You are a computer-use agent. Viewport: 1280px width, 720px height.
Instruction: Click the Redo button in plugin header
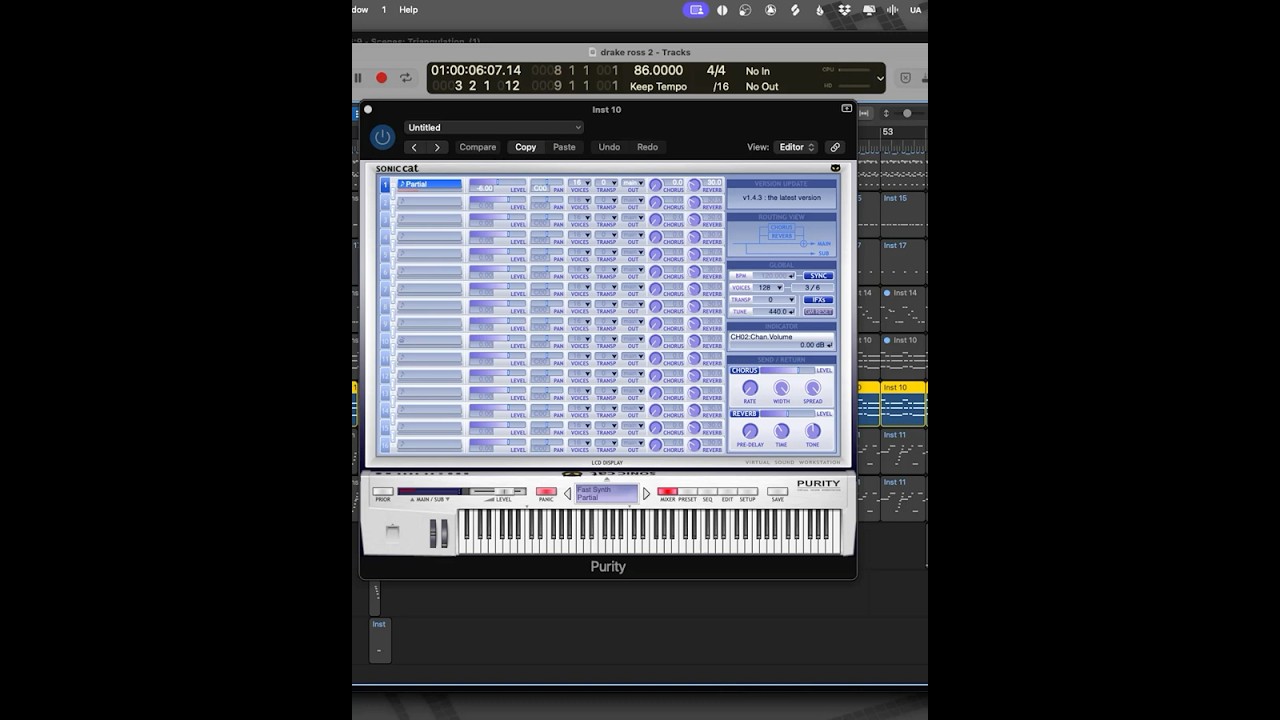click(x=648, y=147)
